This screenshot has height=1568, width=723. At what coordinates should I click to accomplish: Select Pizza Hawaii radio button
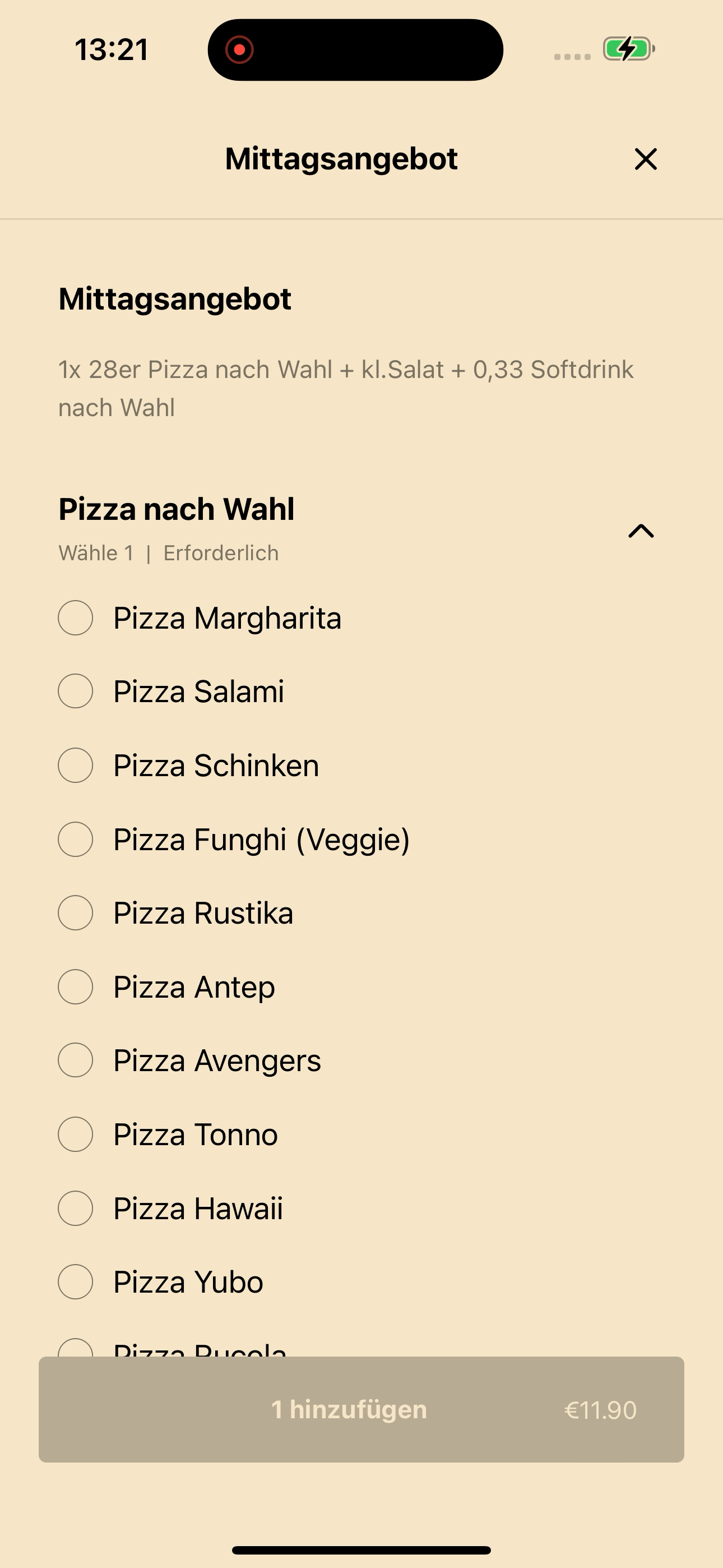pos(76,1209)
